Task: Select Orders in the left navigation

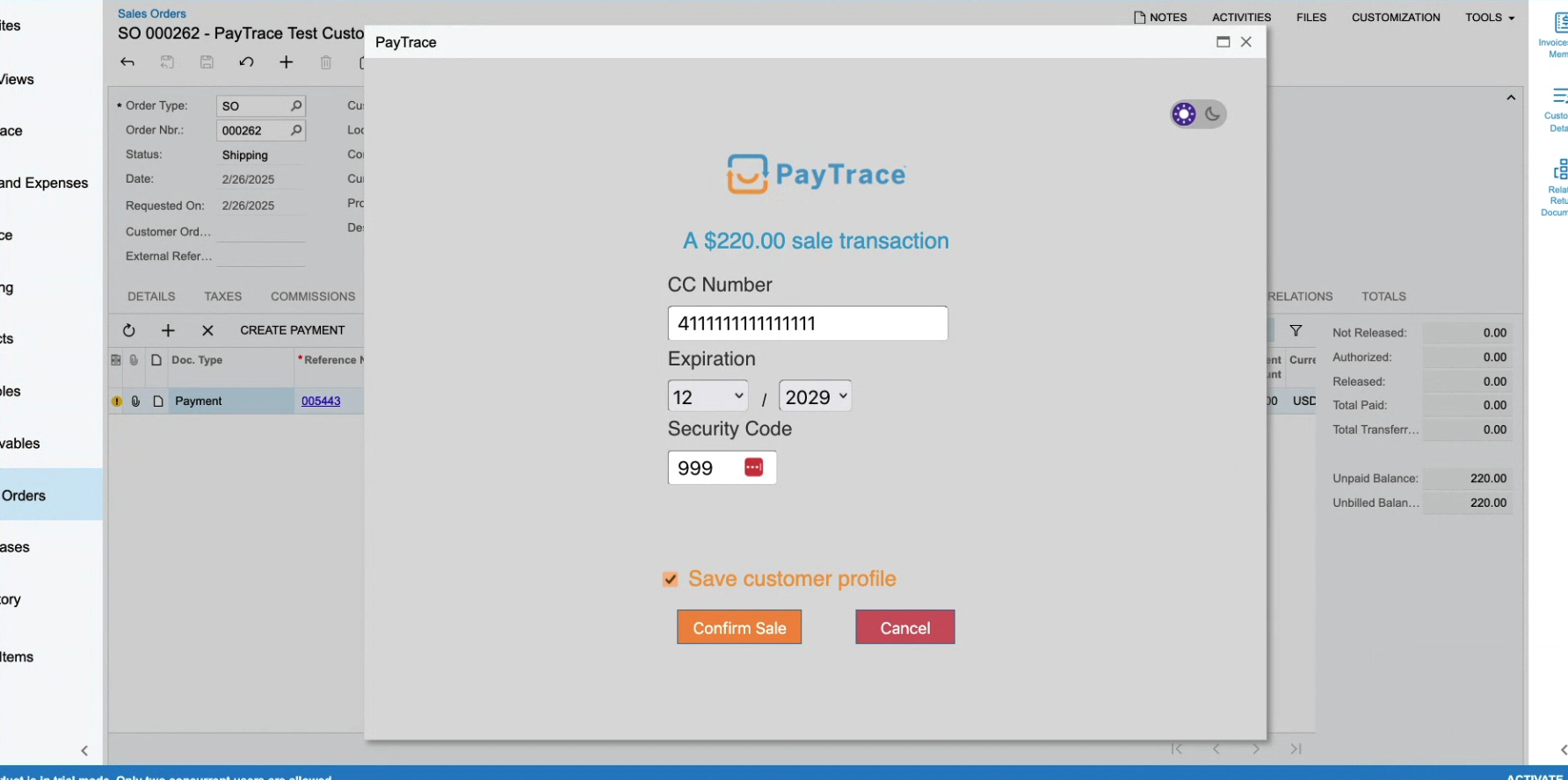Action: tap(51, 495)
